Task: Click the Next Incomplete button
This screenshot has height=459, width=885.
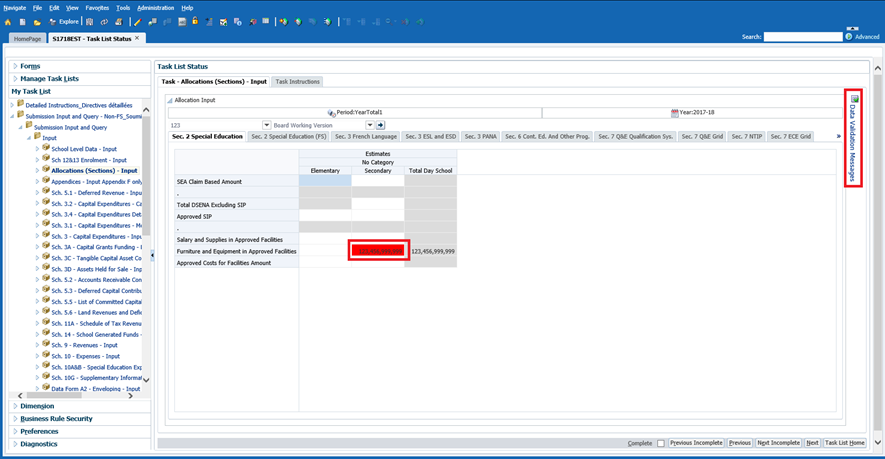Action: click(x=778, y=443)
